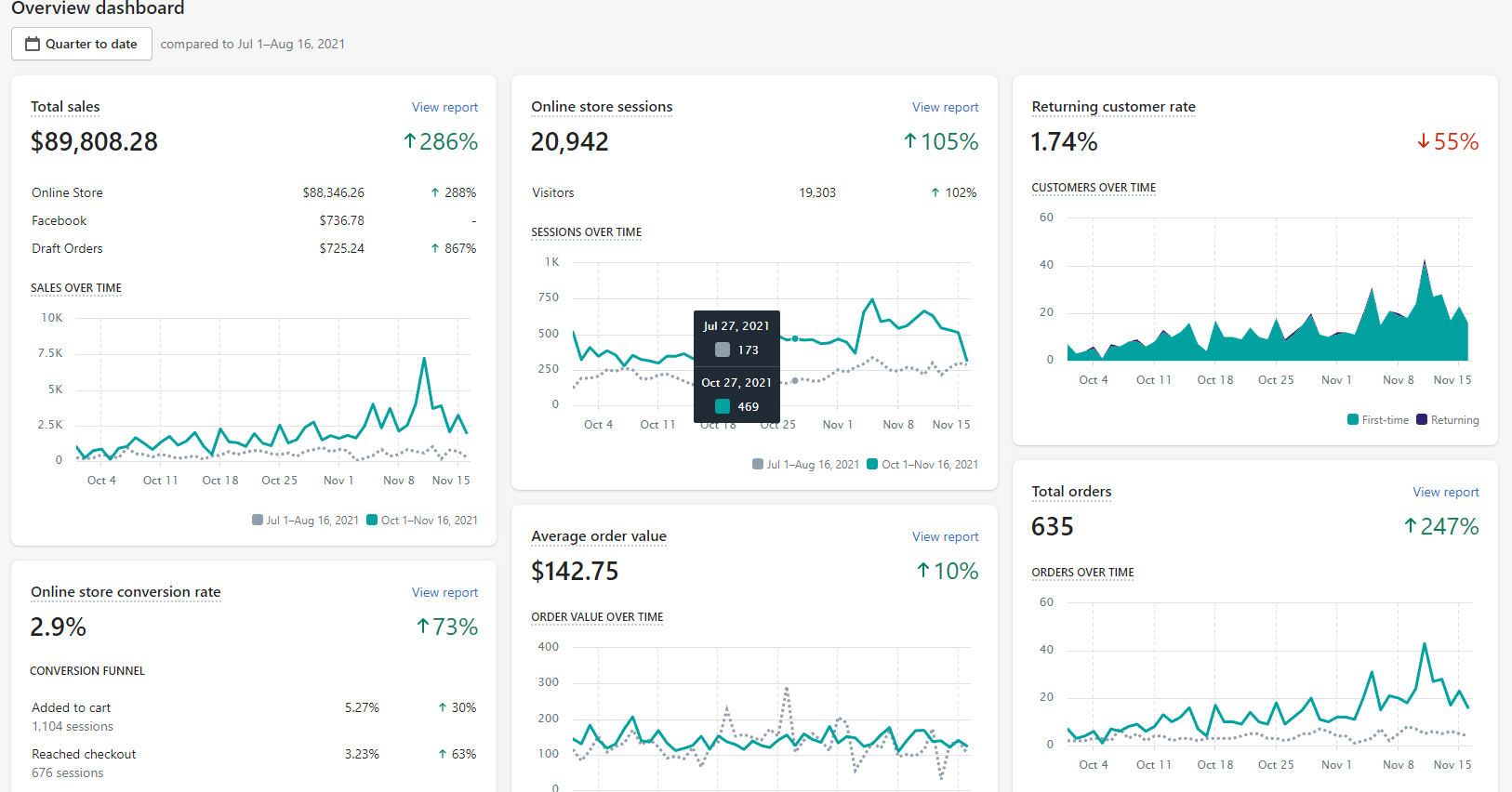Click the 676 sessions text
The height and width of the screenshot is (792, 1512).
click(x=68, y=773)
